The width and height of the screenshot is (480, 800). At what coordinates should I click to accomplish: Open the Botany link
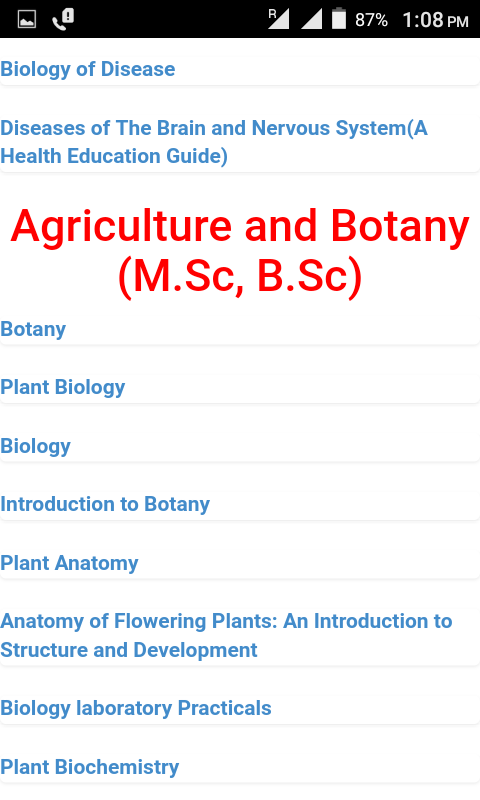33,329
